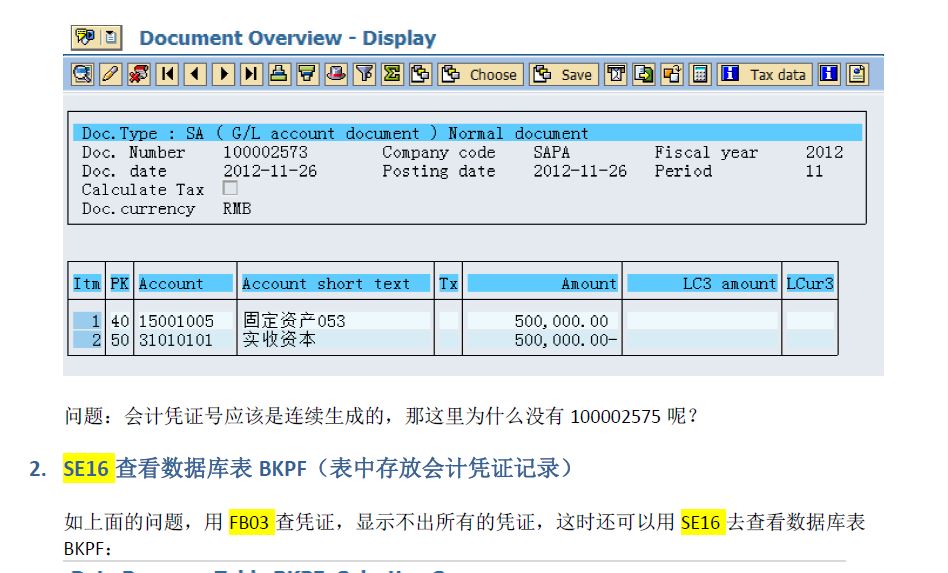Click the amount 500,000.00- in row 2
Image resolution: width=948 pixels, height=573 pixels.
pos(566,340)
